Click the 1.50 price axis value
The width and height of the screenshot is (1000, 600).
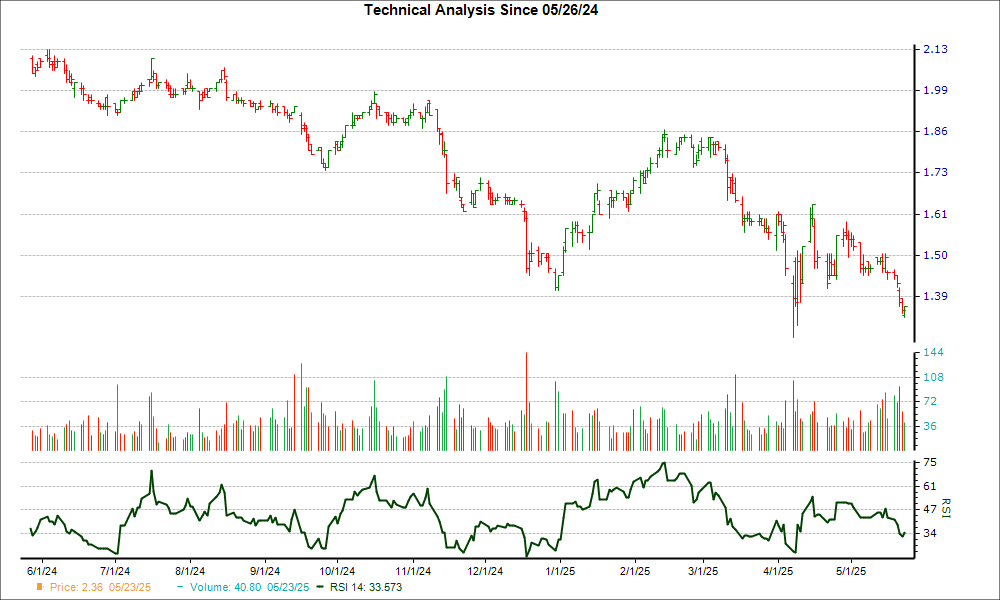pyautogui.click(x=936, y=255)
